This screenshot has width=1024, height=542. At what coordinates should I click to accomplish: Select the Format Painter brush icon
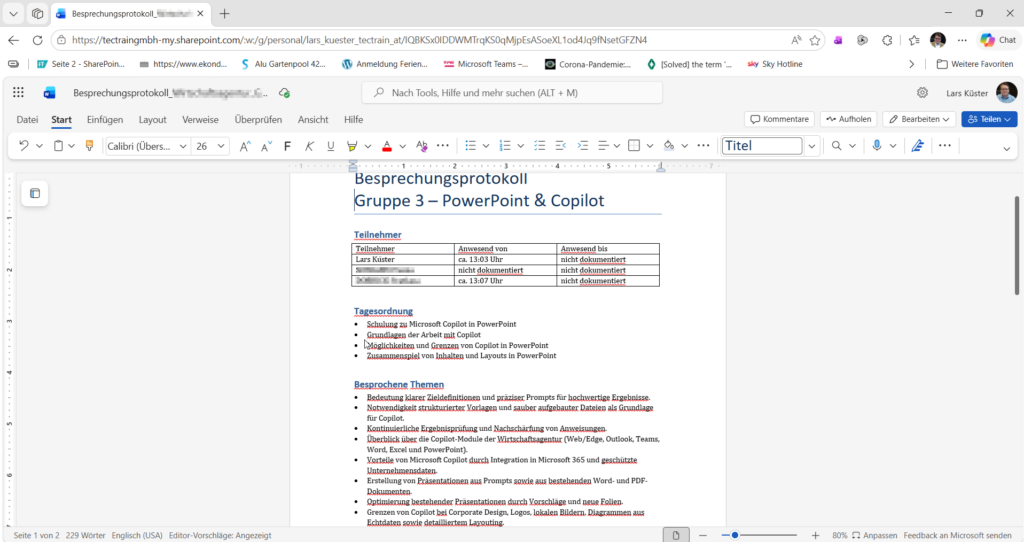89,146
